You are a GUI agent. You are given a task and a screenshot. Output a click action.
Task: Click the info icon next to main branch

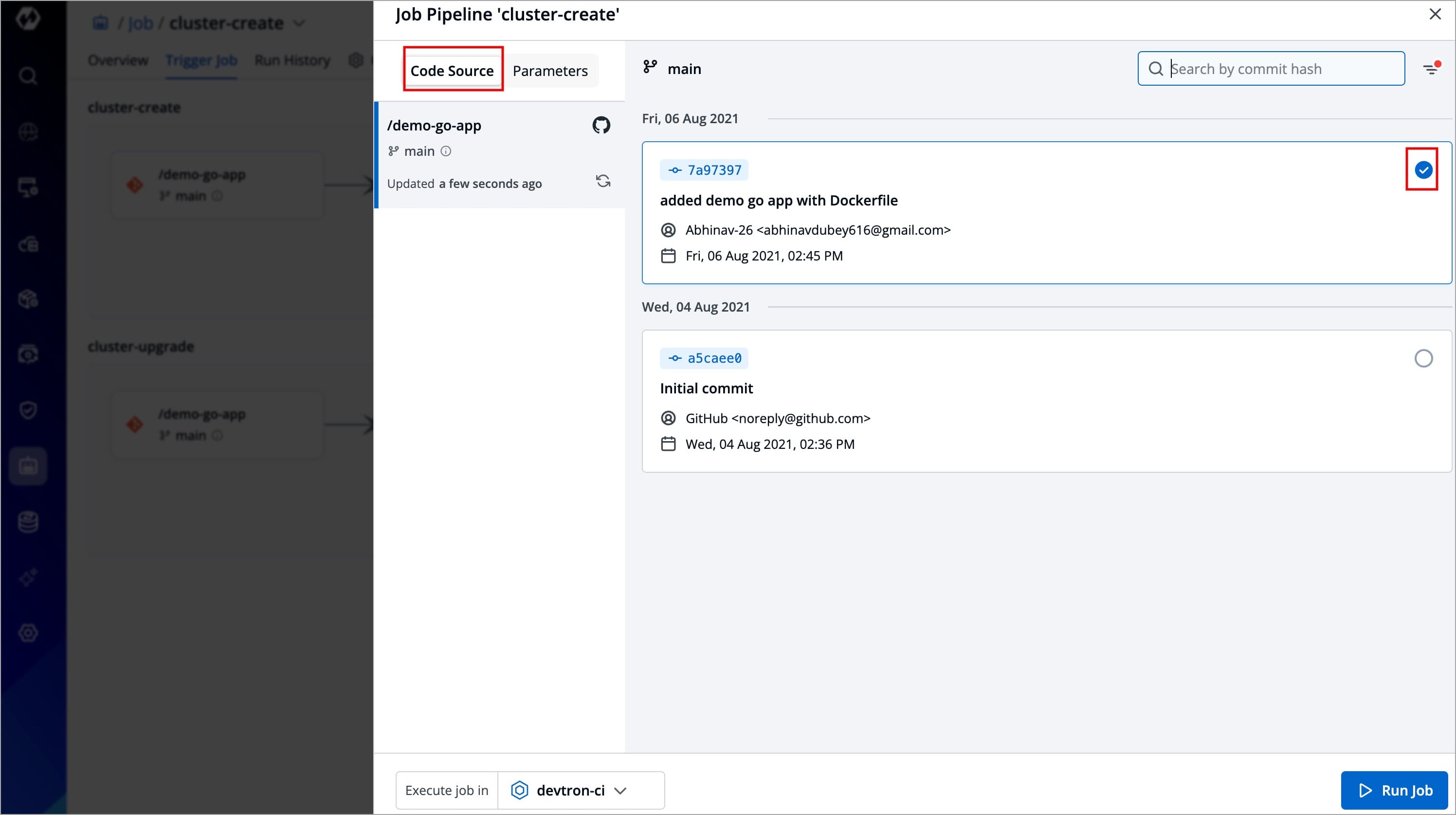(446, 151)
